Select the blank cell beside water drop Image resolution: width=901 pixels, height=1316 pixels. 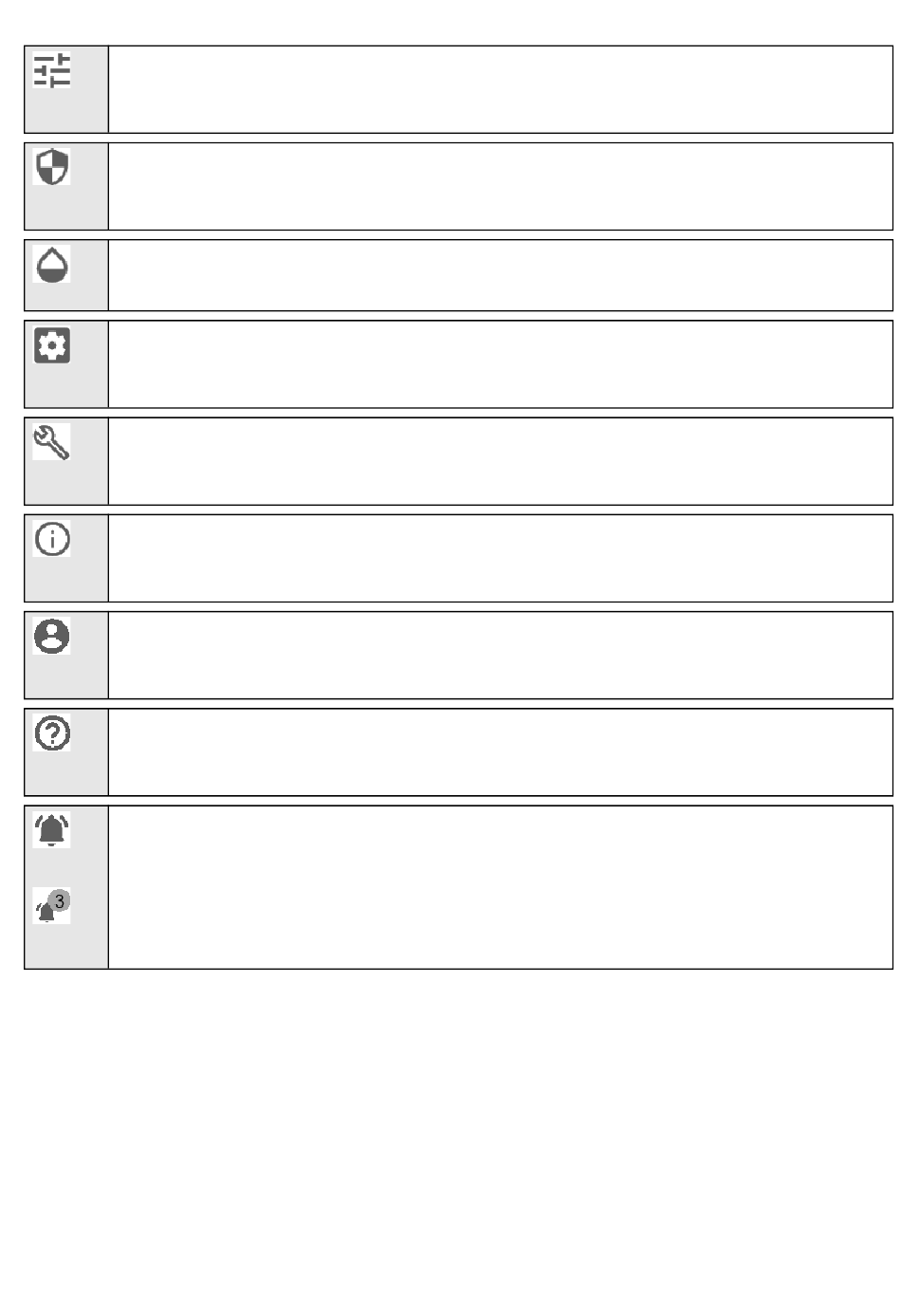501,275
